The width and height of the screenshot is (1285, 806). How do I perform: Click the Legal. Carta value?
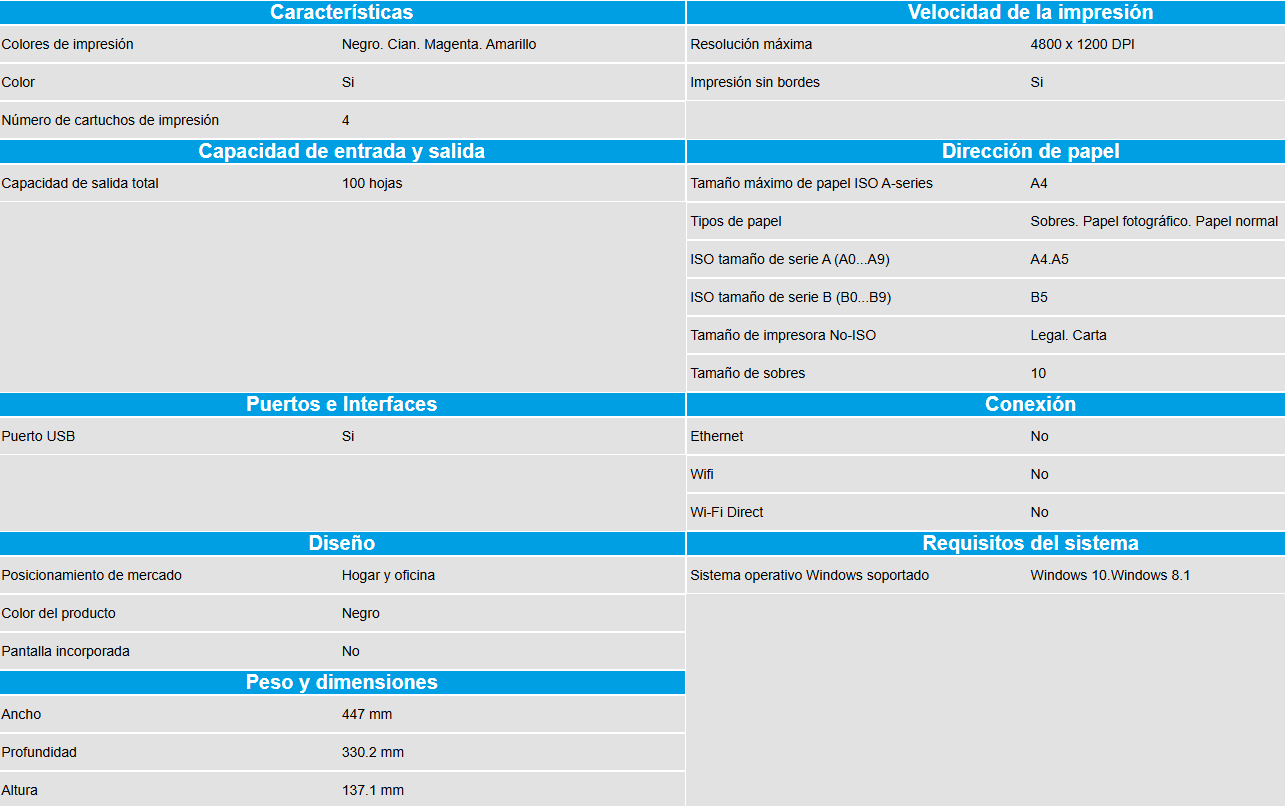(x=1068, y=335)
